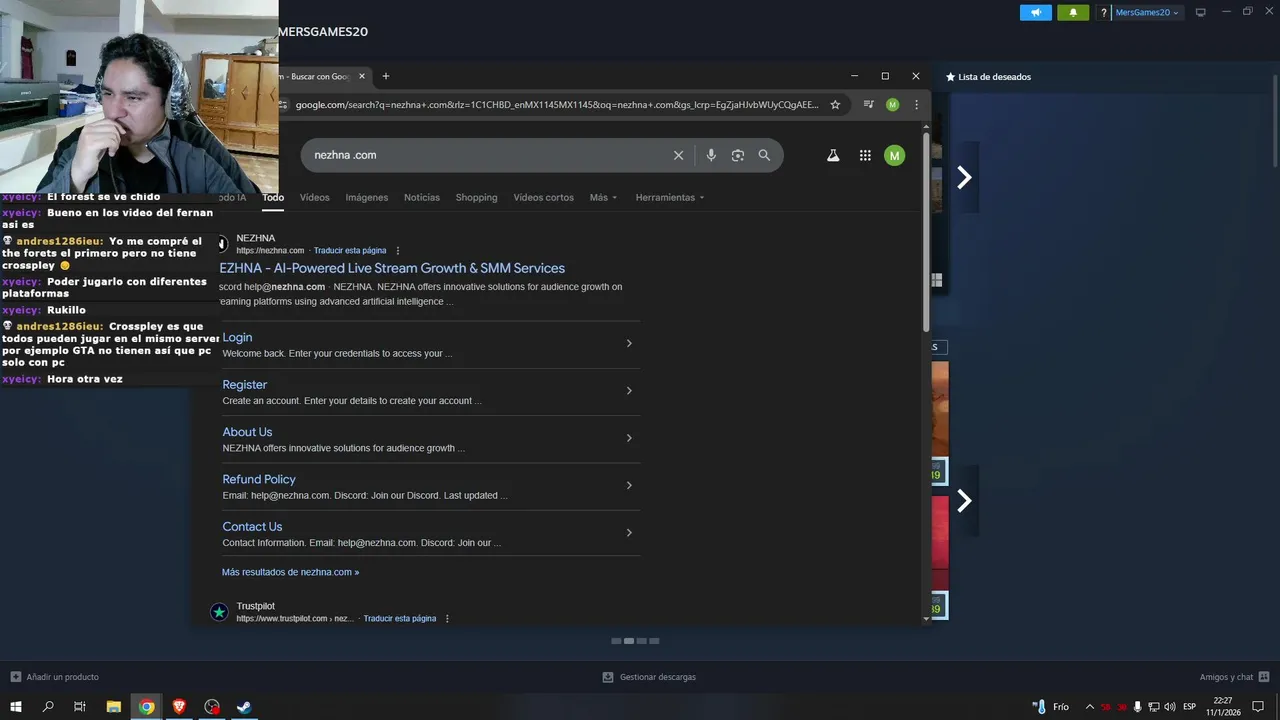Viewport: 1280px width, 720px height.
Task: Expand the Más search filter dropdown
Action: [603, 197]
